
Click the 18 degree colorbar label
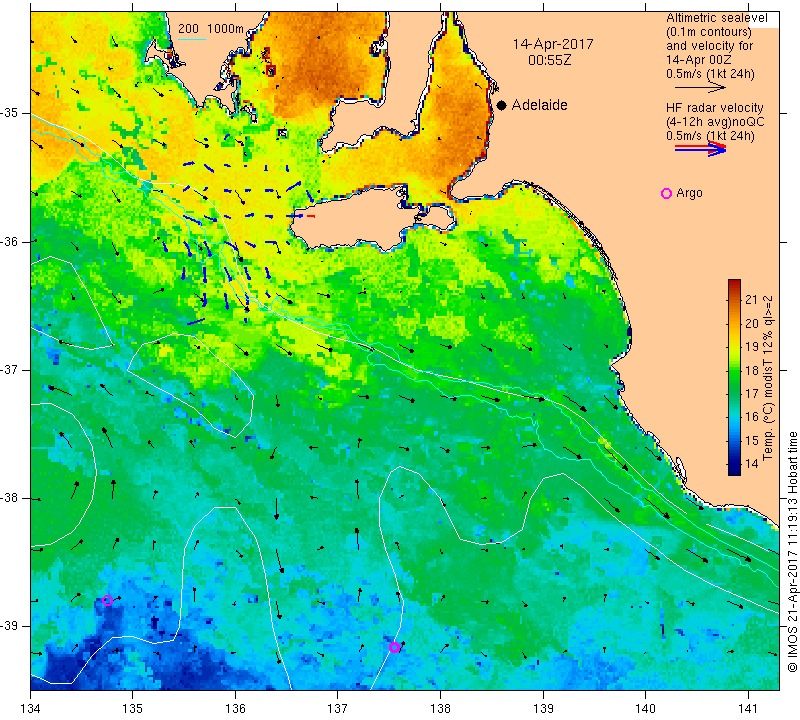pyautogui.click(x=751, y=370)
